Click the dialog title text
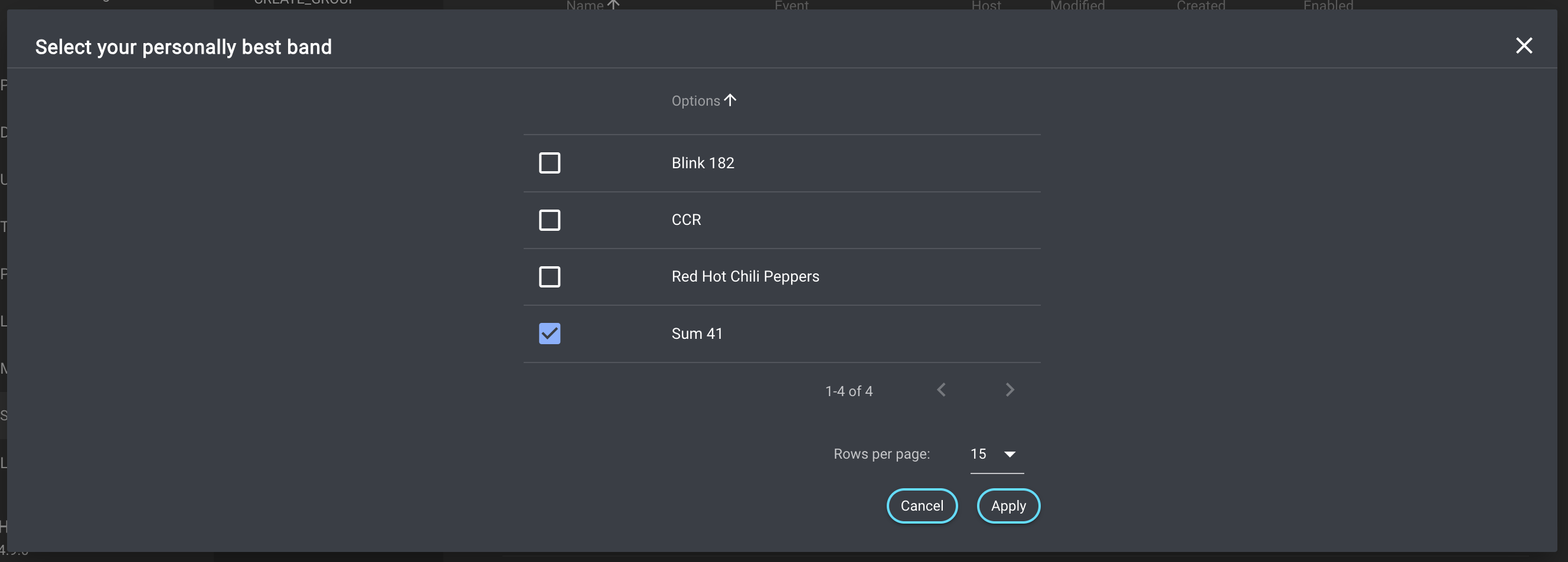 (183, 47)
